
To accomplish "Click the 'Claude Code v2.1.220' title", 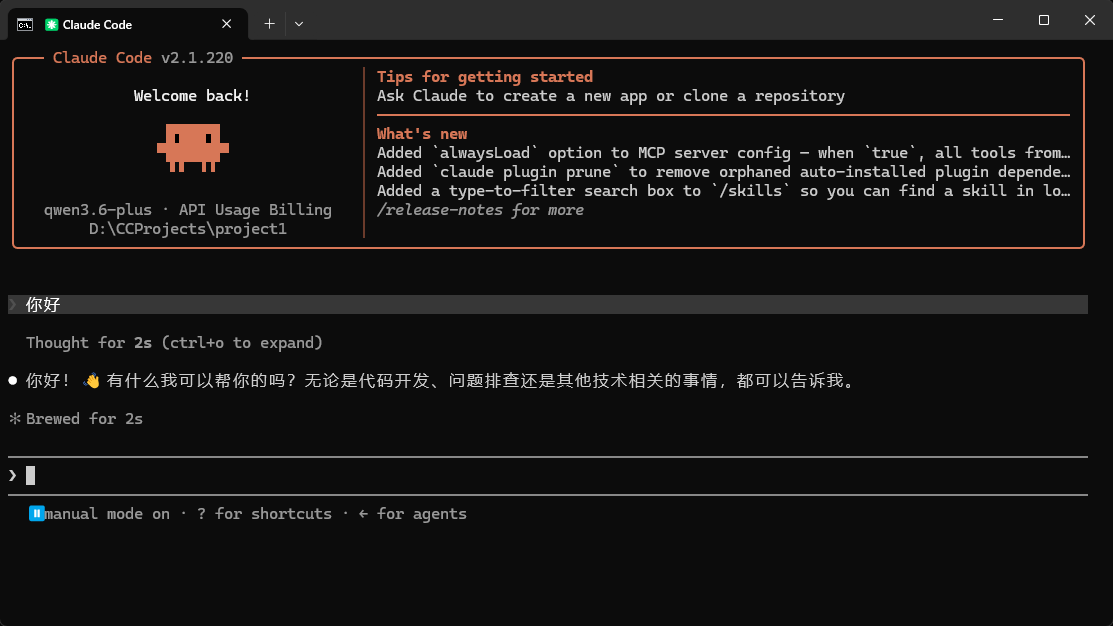I will coord(143,57).
